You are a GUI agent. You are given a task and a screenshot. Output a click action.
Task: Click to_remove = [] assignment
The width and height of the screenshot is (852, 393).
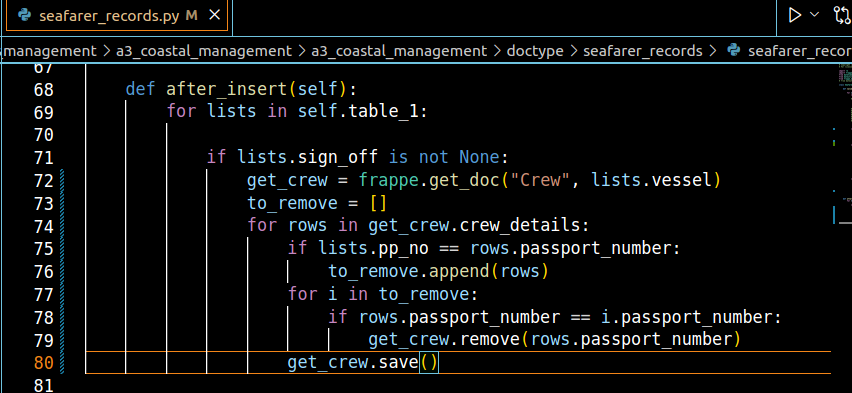coord(317,203)
